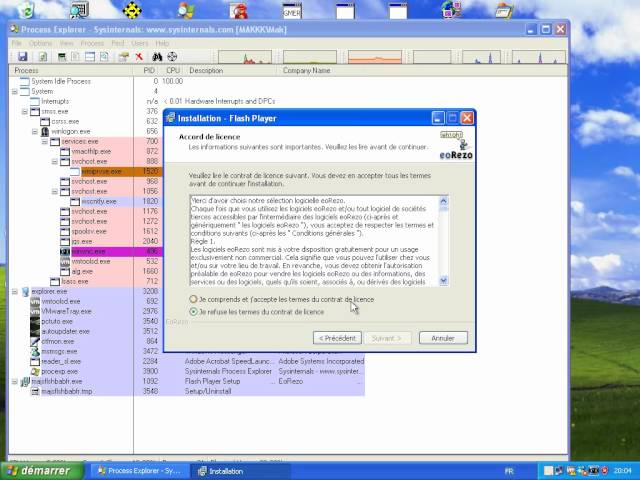640x480 pixels.
Task: Open System Information toolbar icon
Action: coord(62,57)
